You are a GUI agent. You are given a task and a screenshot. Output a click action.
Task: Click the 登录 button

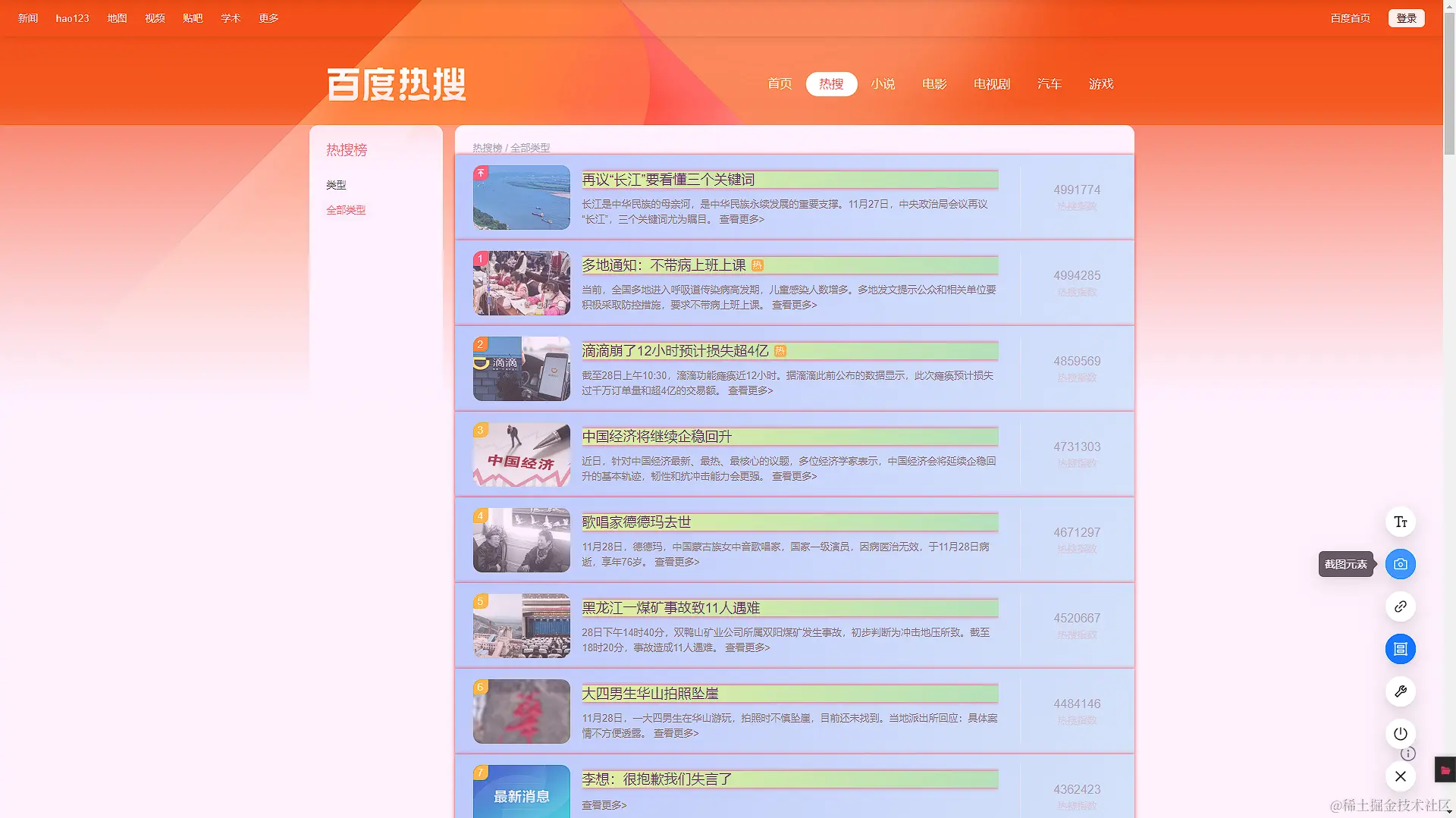[1407, 17]
